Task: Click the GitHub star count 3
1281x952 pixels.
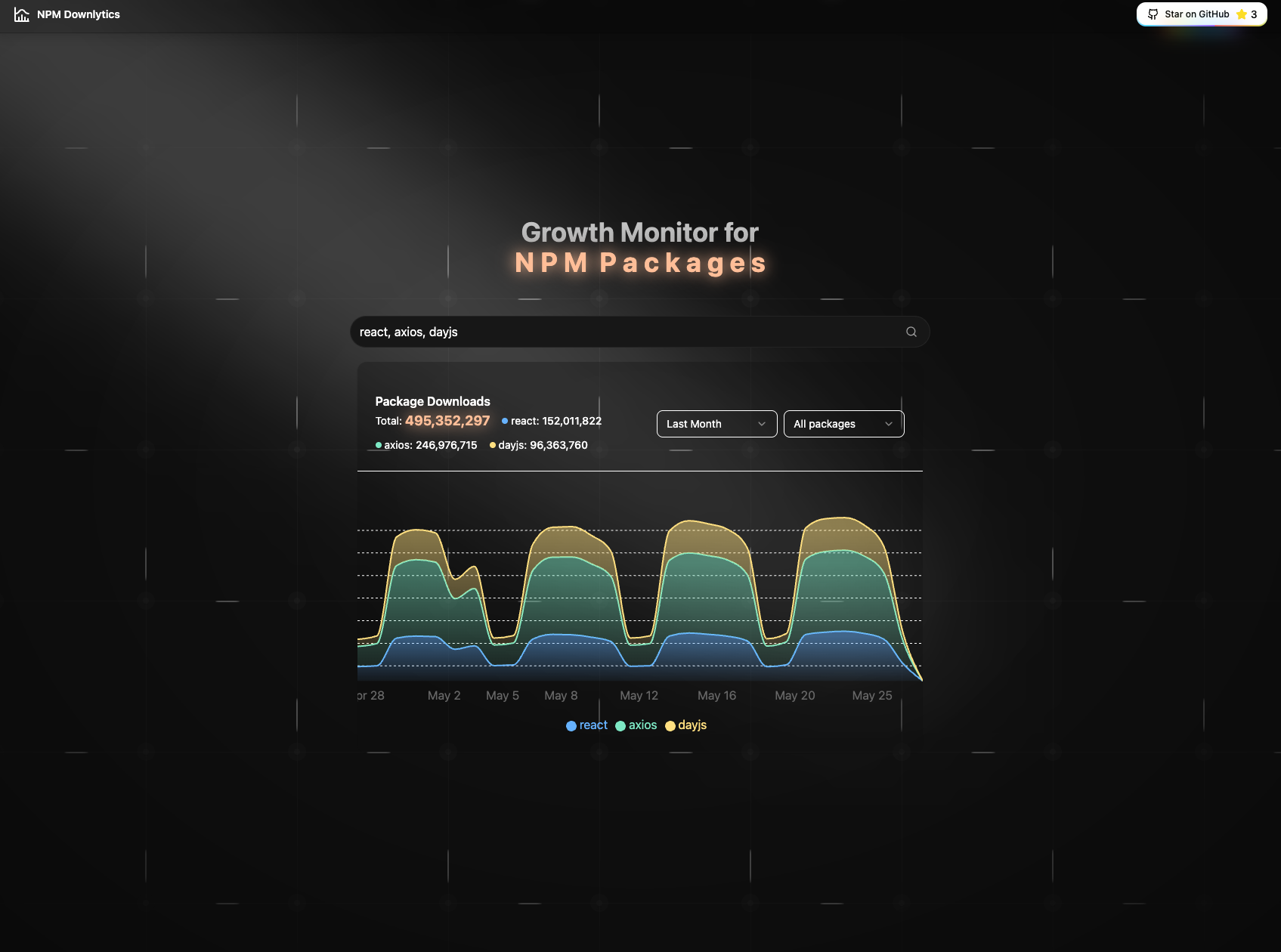Action: click(x=1254, y=14)
